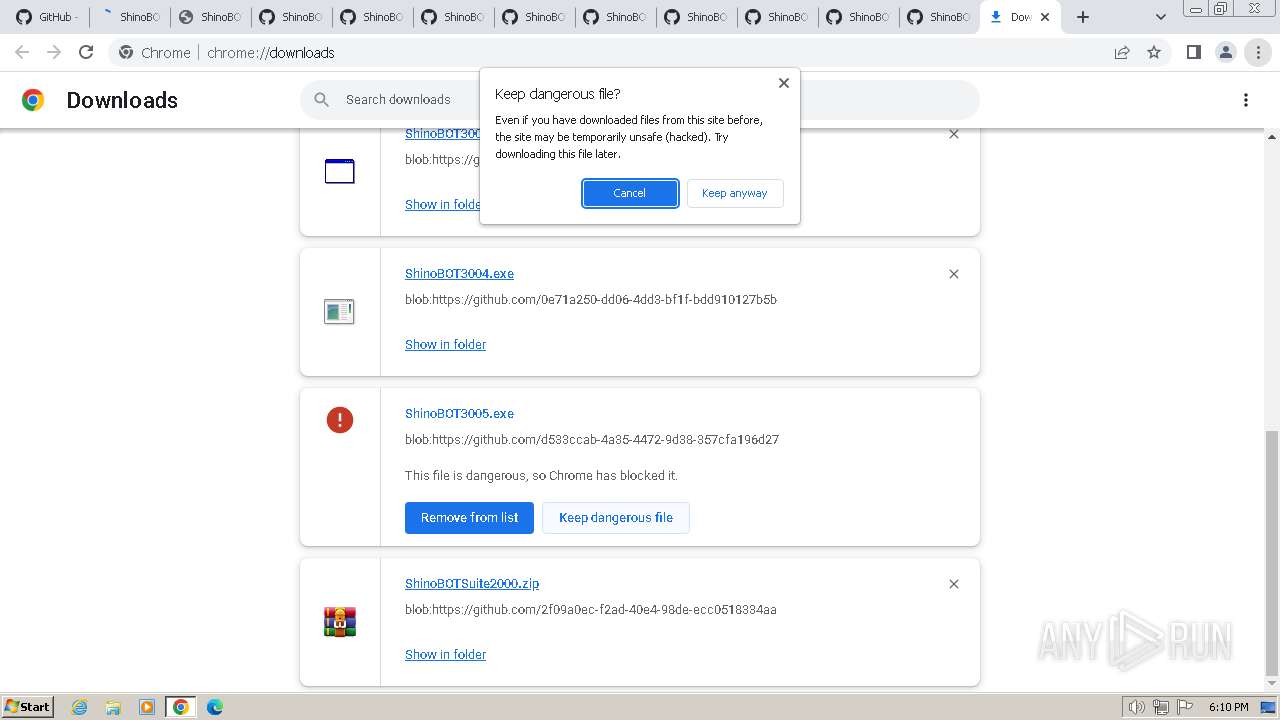Viewport: 1280px width, 720px height.
Task: Show ShinoBOTSuite2000.zip in folder
Action: point(445,654)
